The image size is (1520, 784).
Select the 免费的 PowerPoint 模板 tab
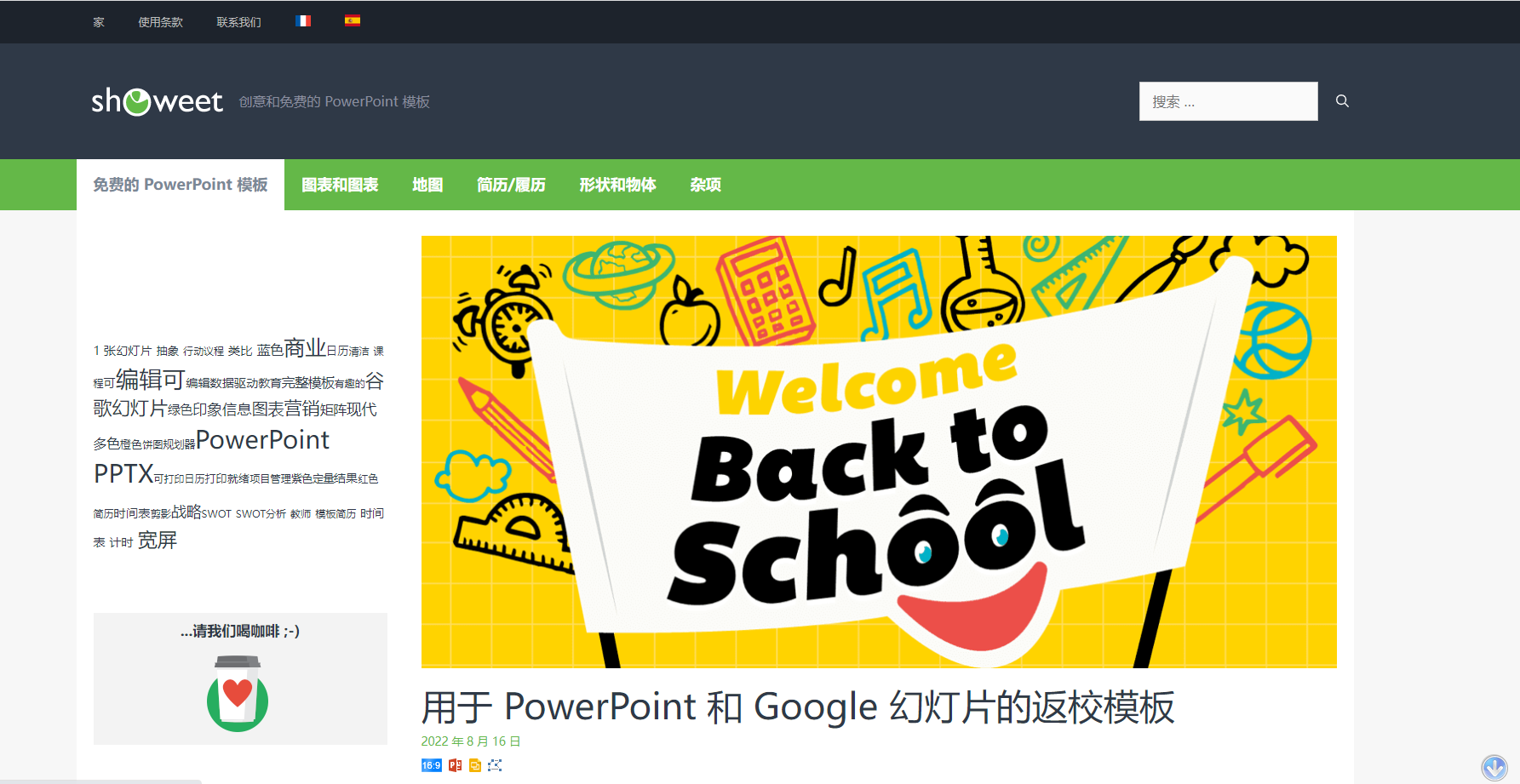tap(181, 185)
